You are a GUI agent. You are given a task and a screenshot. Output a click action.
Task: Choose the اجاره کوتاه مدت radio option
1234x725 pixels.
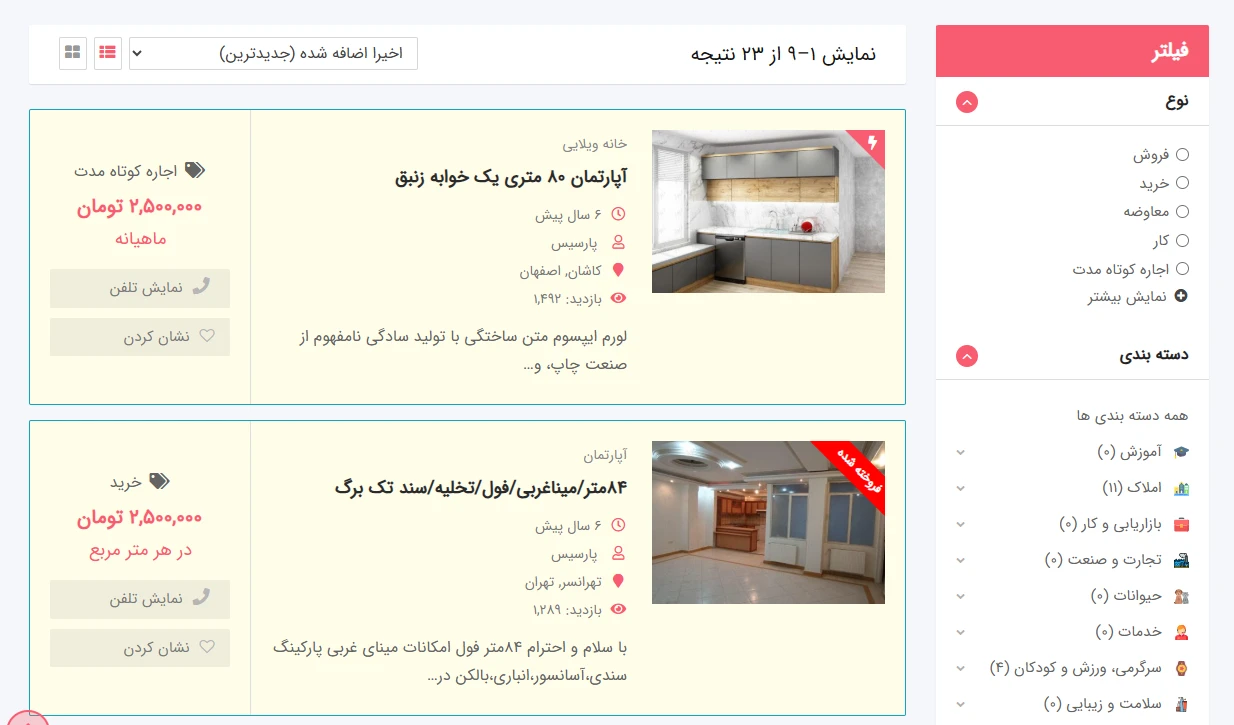click(x=1182, y=269)
